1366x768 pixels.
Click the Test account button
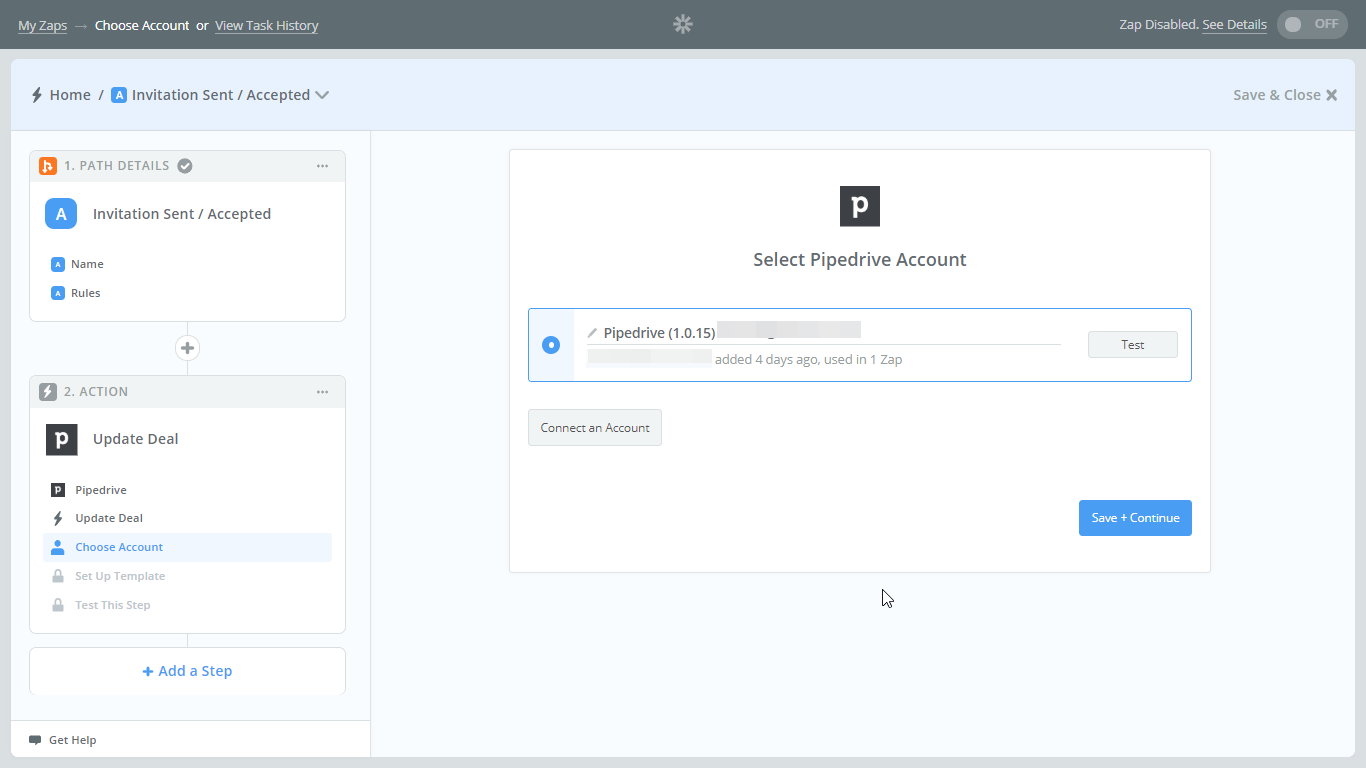pyautogui.click(x=1133, y=345)
